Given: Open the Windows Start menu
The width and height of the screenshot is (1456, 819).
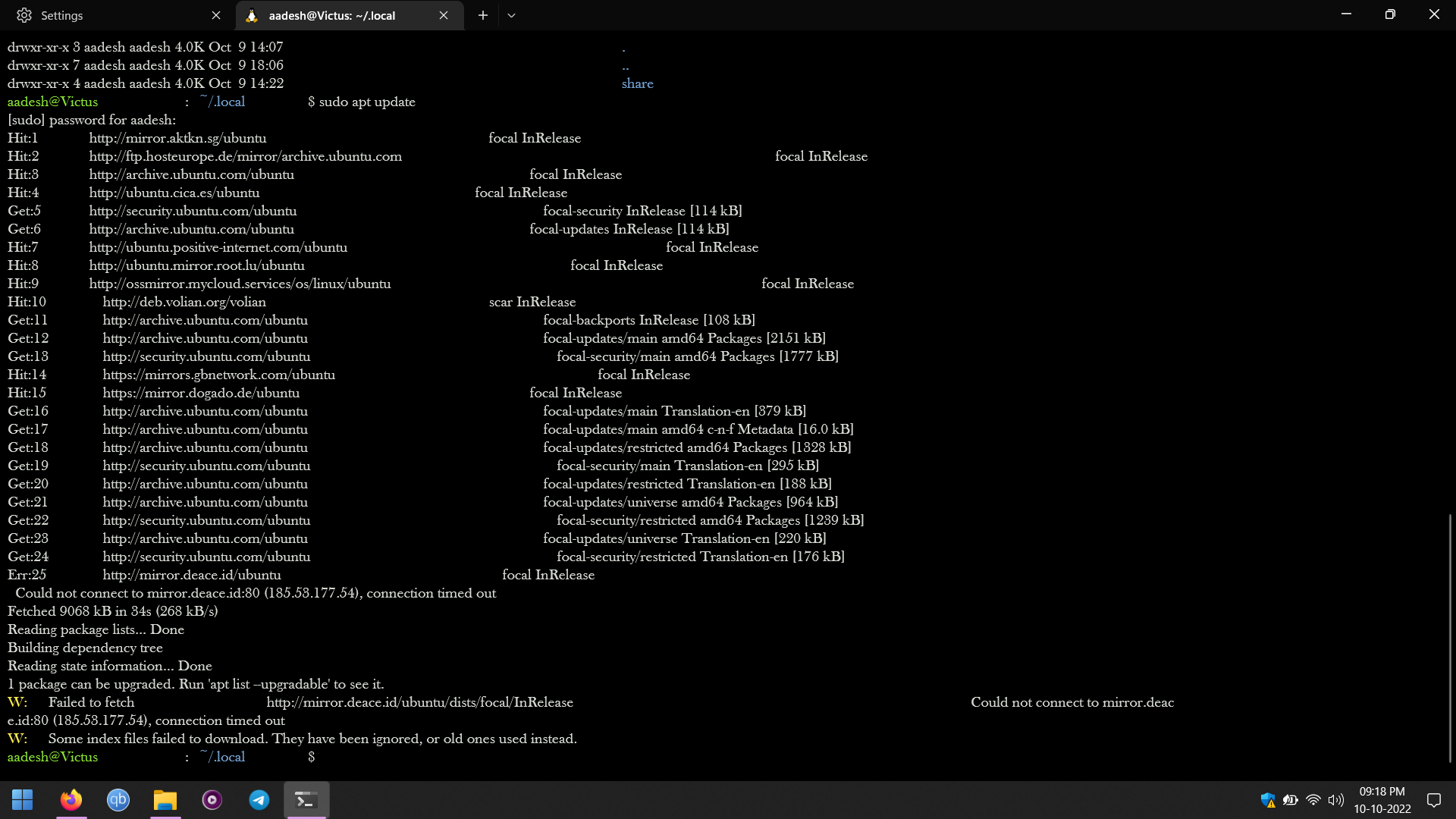Looking at the screenshot, I should click(x=23, y=800).
